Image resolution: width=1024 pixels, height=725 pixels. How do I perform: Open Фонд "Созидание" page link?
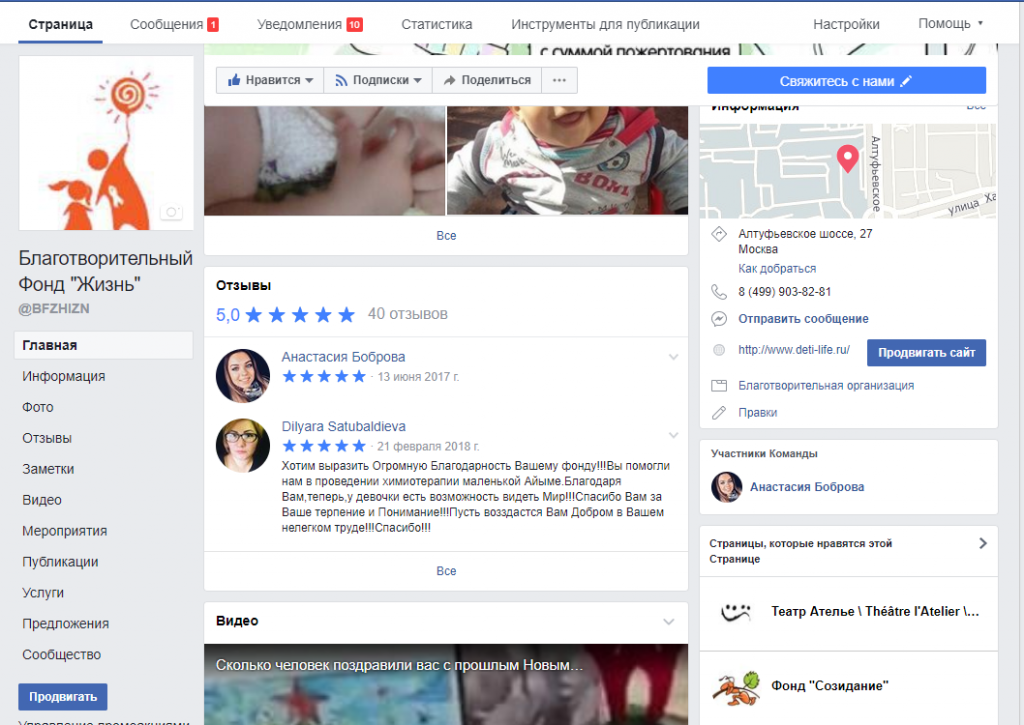(x=829, y=686)
